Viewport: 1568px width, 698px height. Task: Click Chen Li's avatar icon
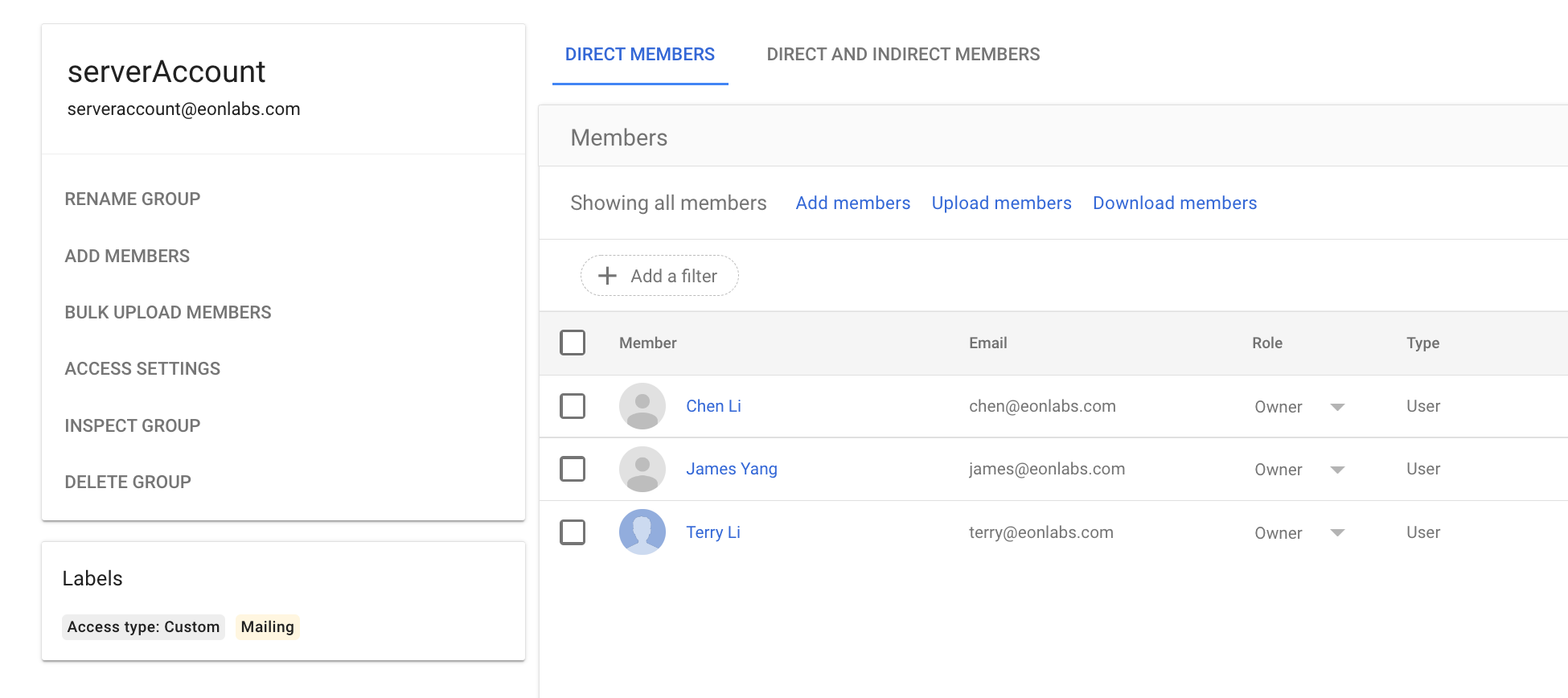(x=642, y=406)
